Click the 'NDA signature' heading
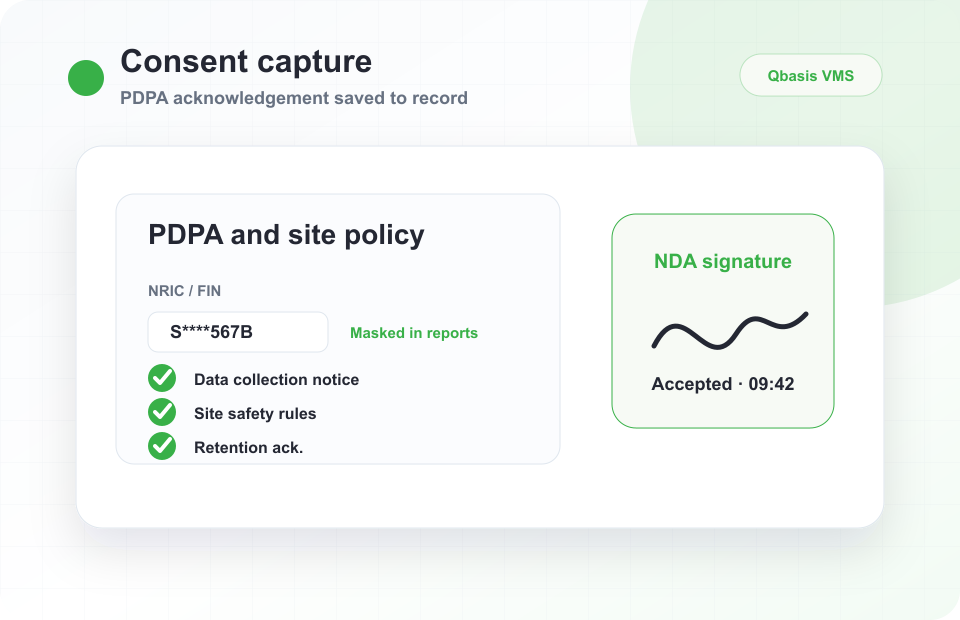Image resolution: width=960 pixels, height=620 pixels. click(x=723, y=261)
